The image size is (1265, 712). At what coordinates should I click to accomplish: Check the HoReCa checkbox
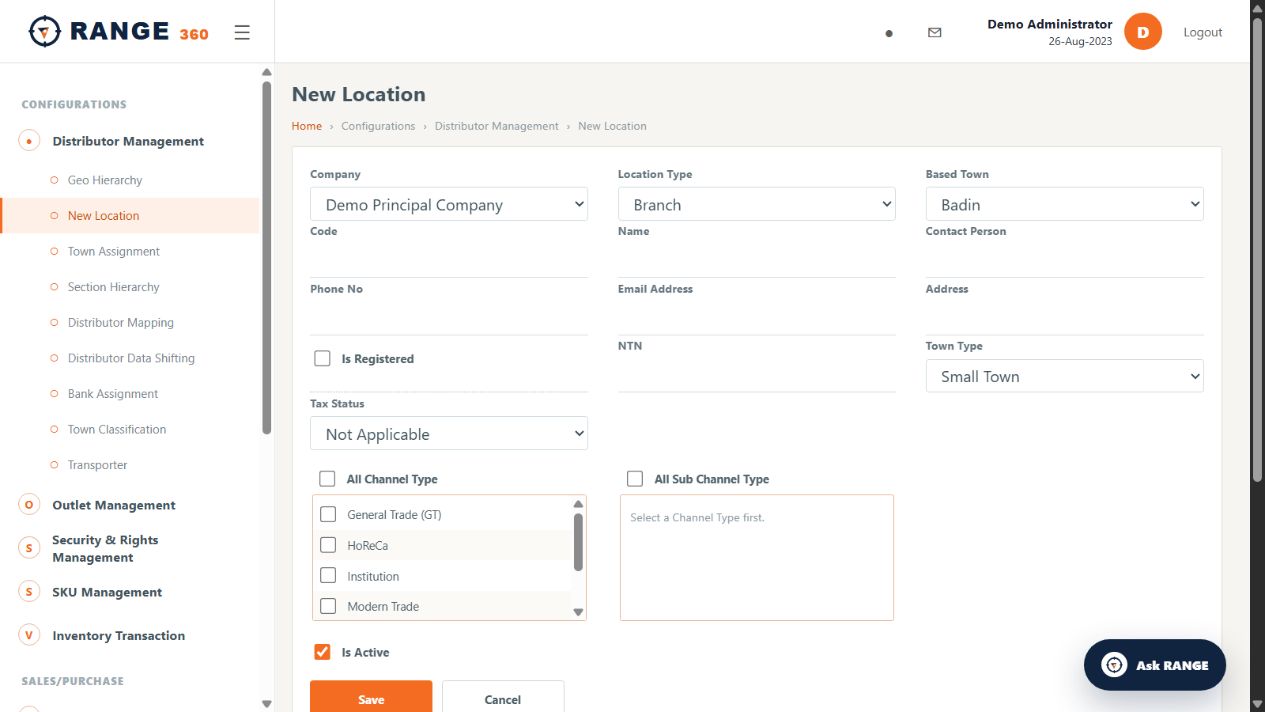click(x=328, y=545)
